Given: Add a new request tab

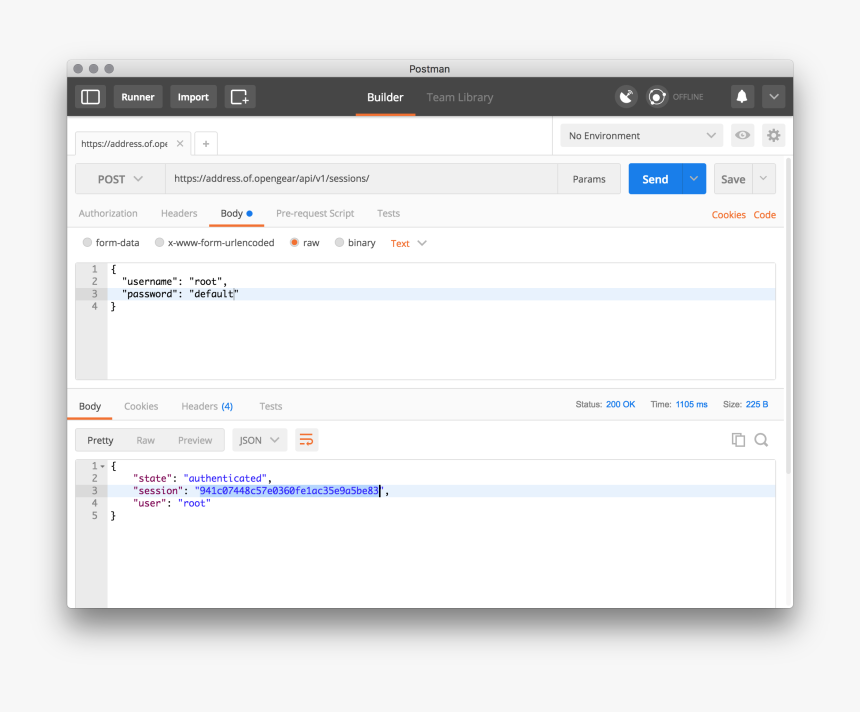Looking at the screenshot, I should click(206, 144).
